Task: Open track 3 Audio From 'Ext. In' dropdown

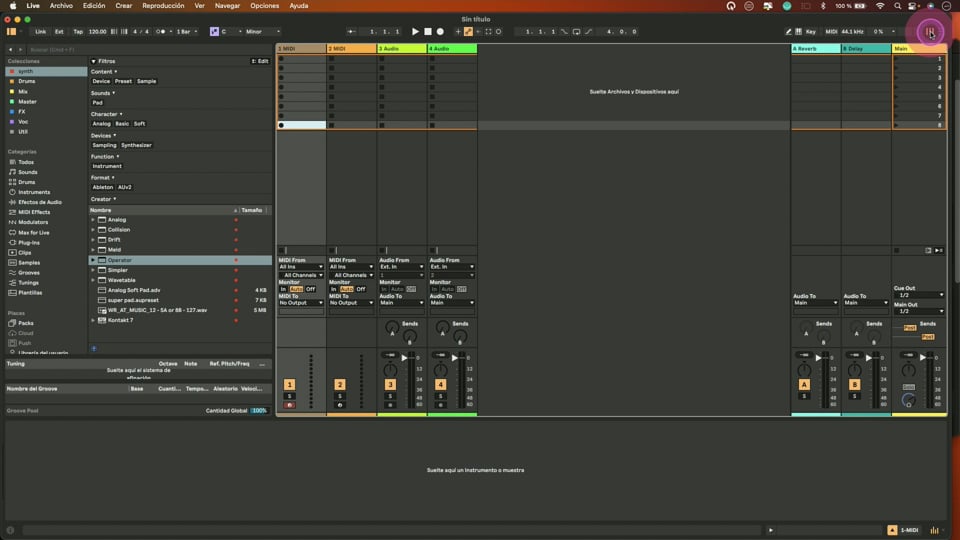Action: pos(401,267)
